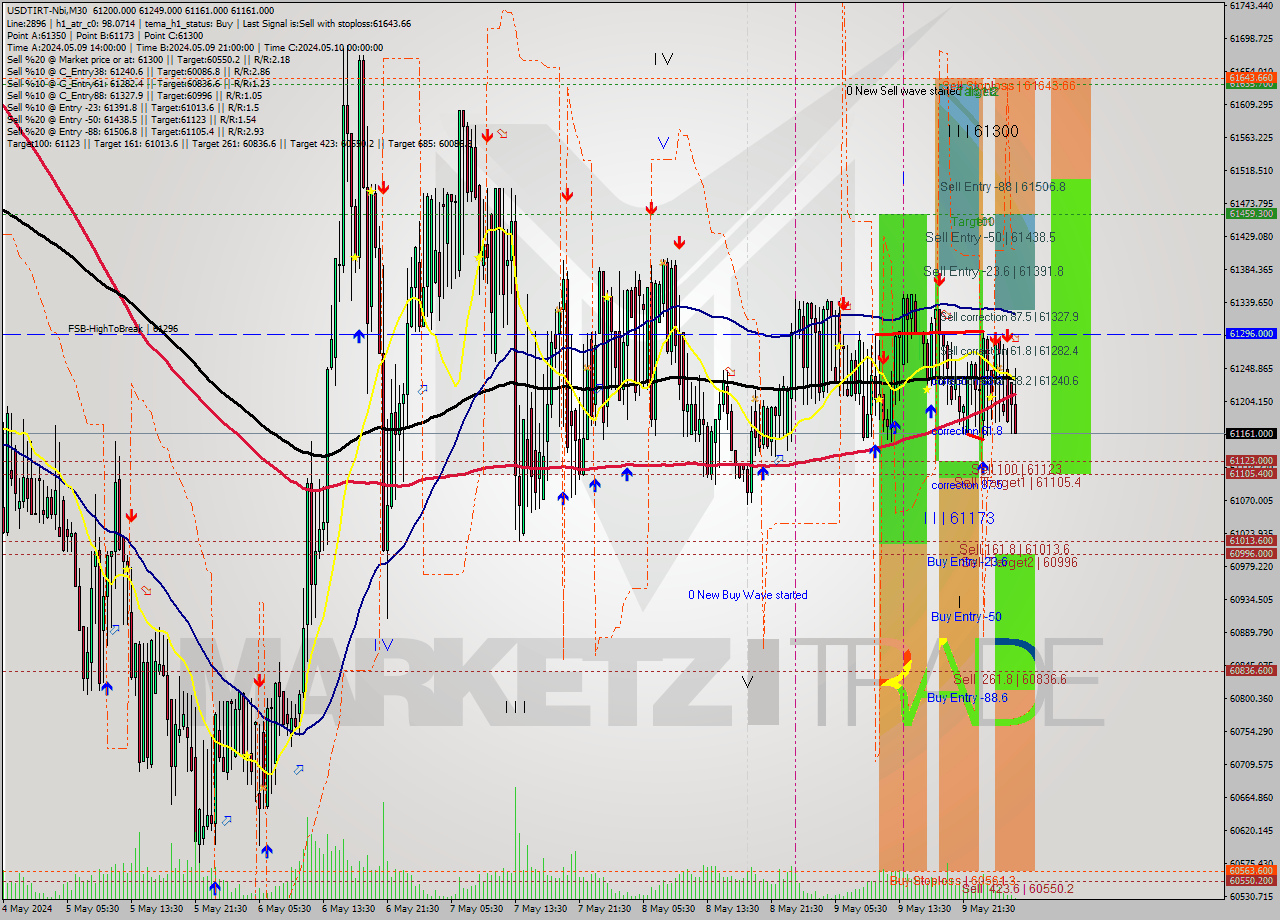Click the 61743.440 top price axis value
The width and height of the screenshot is (1280, 920).
point(1251,6)
